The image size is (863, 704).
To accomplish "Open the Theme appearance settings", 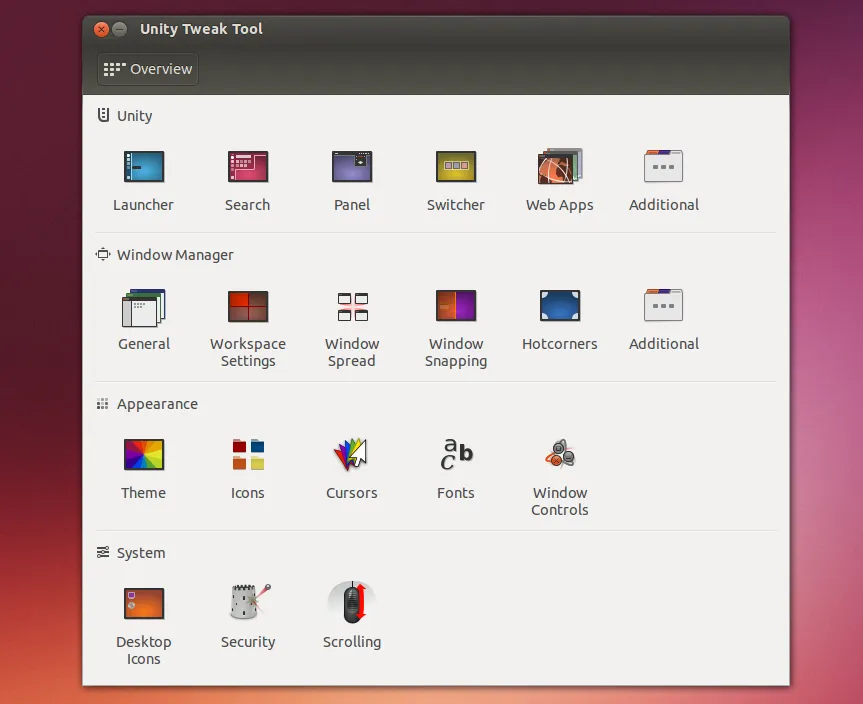I will 143,456.
